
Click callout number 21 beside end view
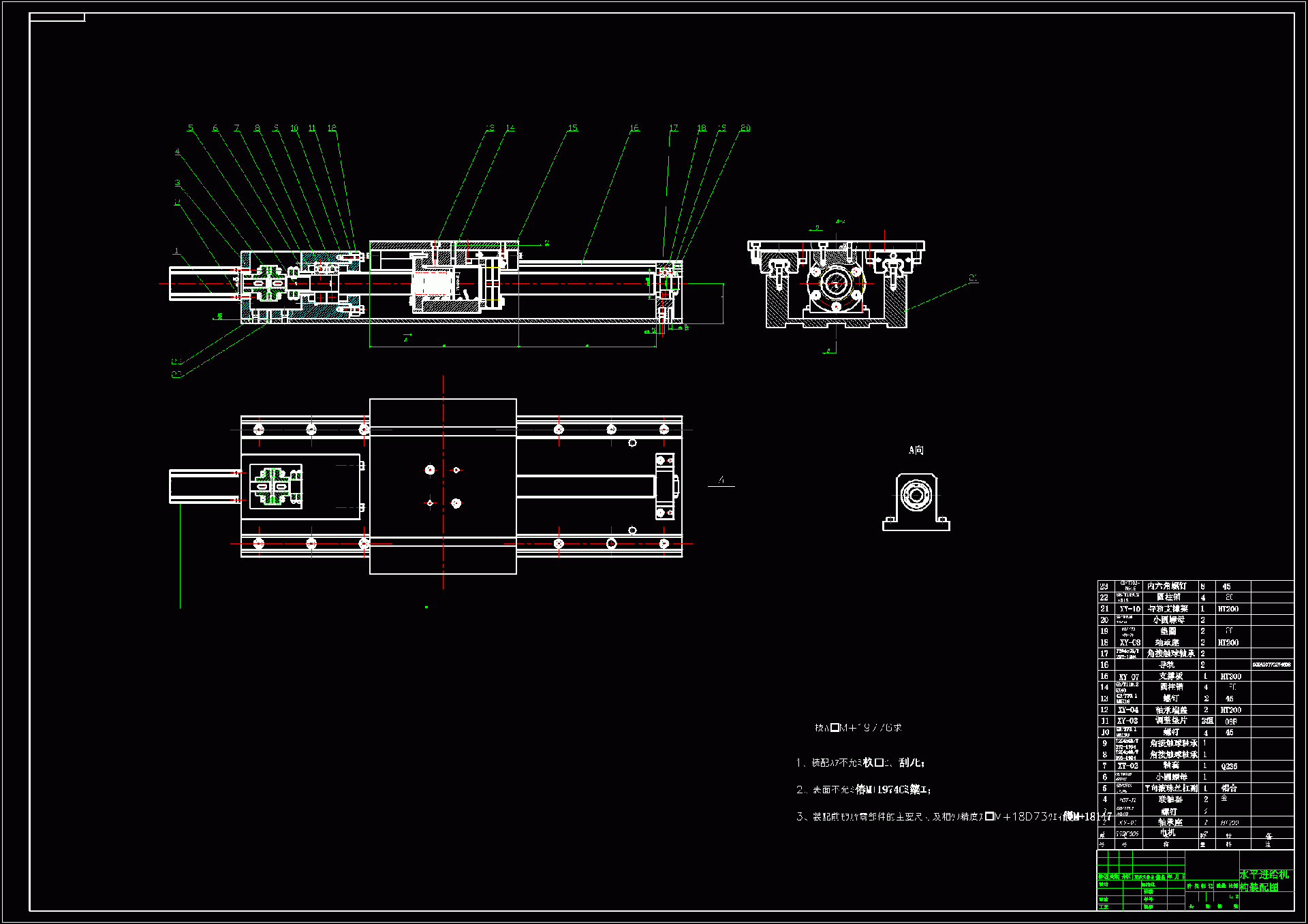coord(974,278)
